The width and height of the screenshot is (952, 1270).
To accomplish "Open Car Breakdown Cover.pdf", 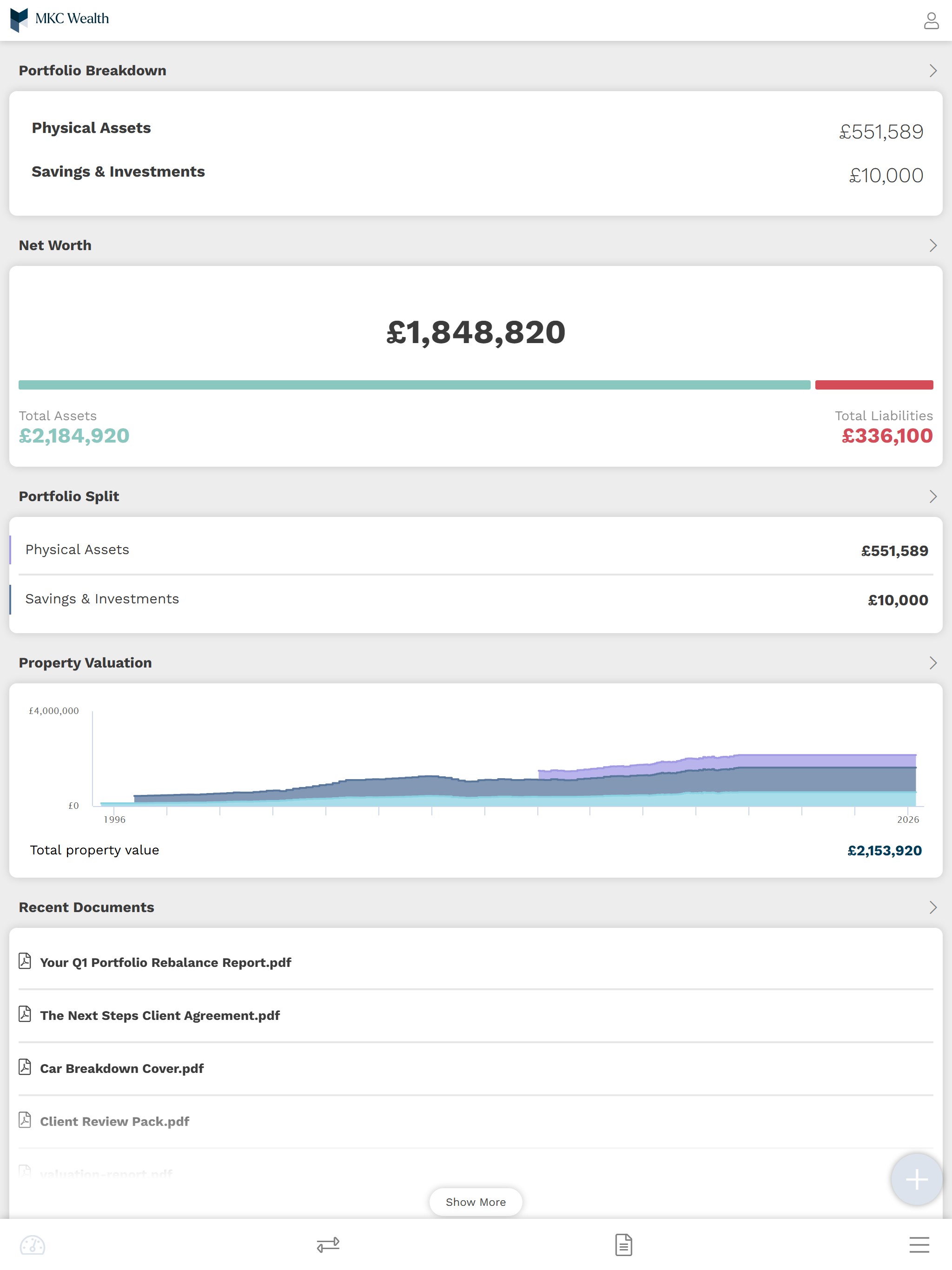I will point(122,1068).
